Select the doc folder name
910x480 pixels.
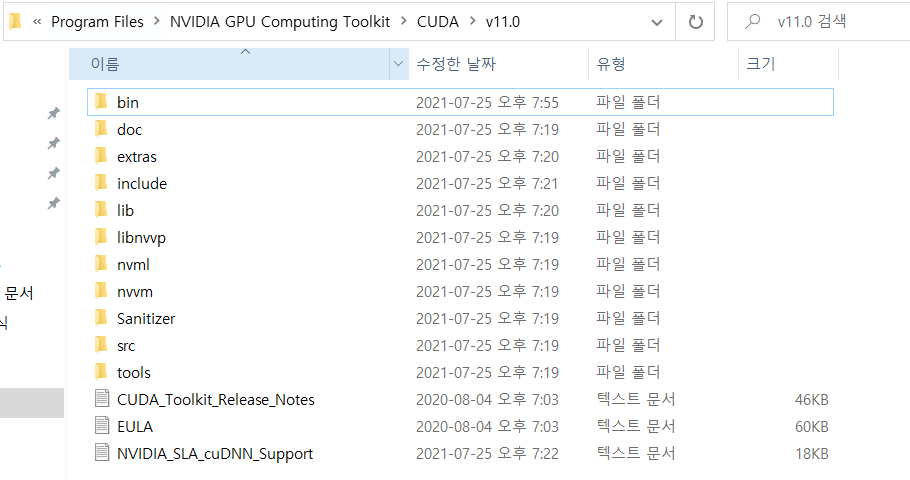(129, 129)
